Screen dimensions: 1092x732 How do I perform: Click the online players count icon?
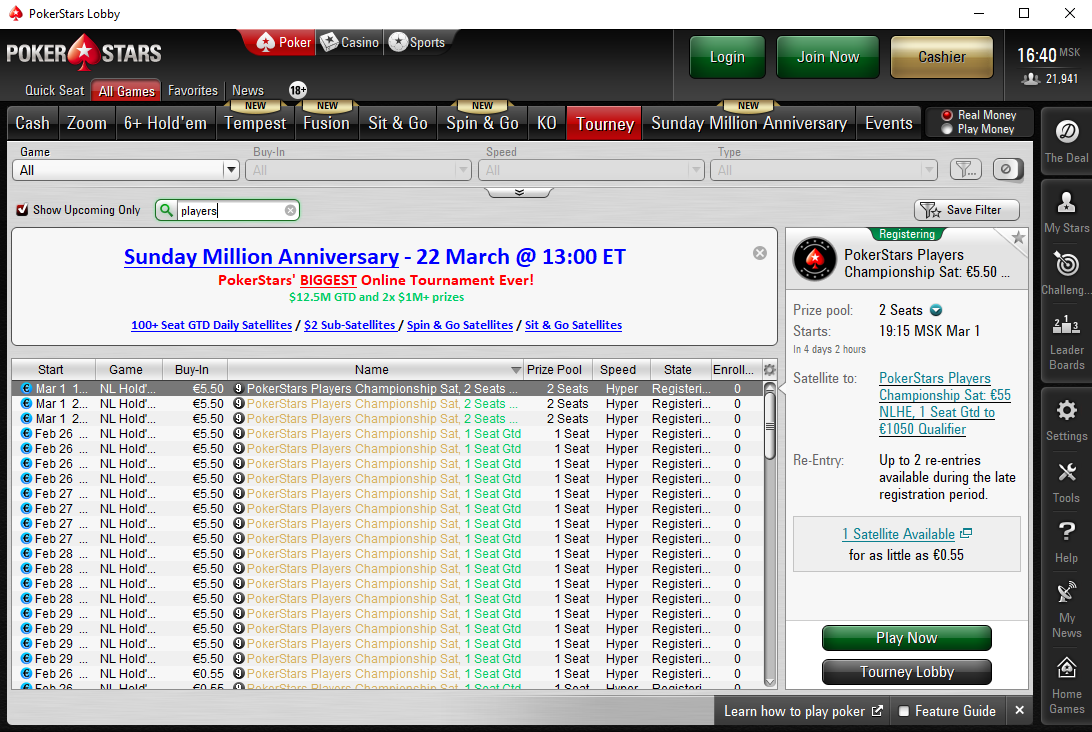1031,79
